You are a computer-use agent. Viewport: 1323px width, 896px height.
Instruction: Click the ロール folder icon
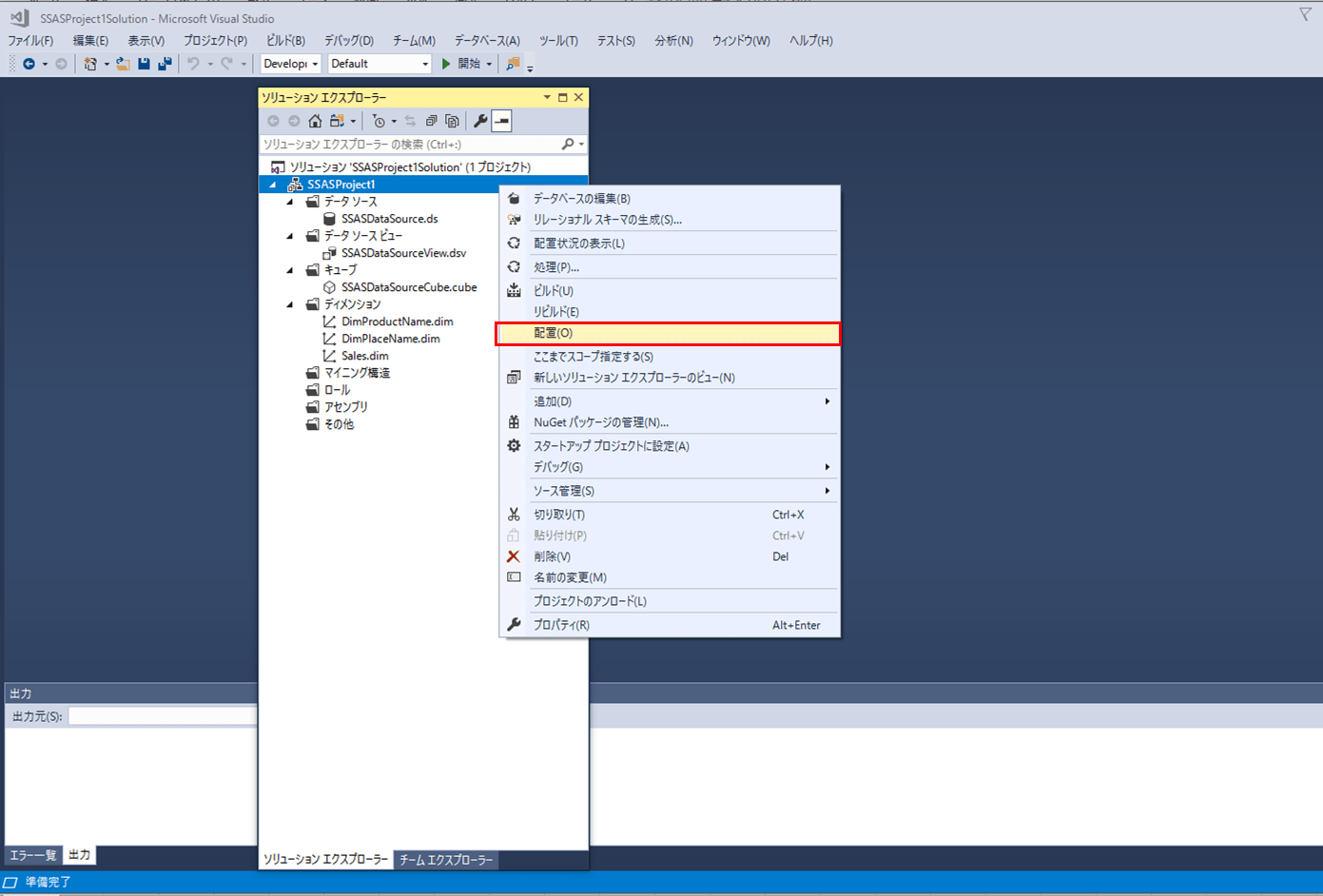(312, 390)
